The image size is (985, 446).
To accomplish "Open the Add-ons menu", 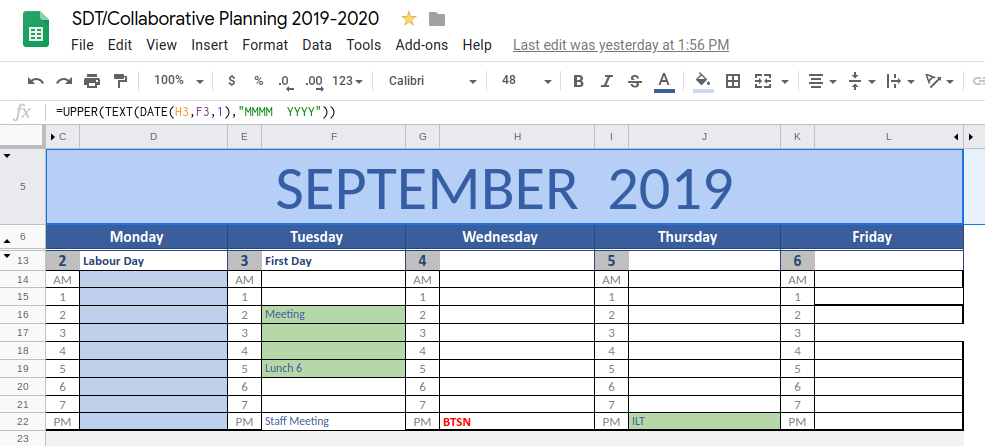I will [422, 45].
